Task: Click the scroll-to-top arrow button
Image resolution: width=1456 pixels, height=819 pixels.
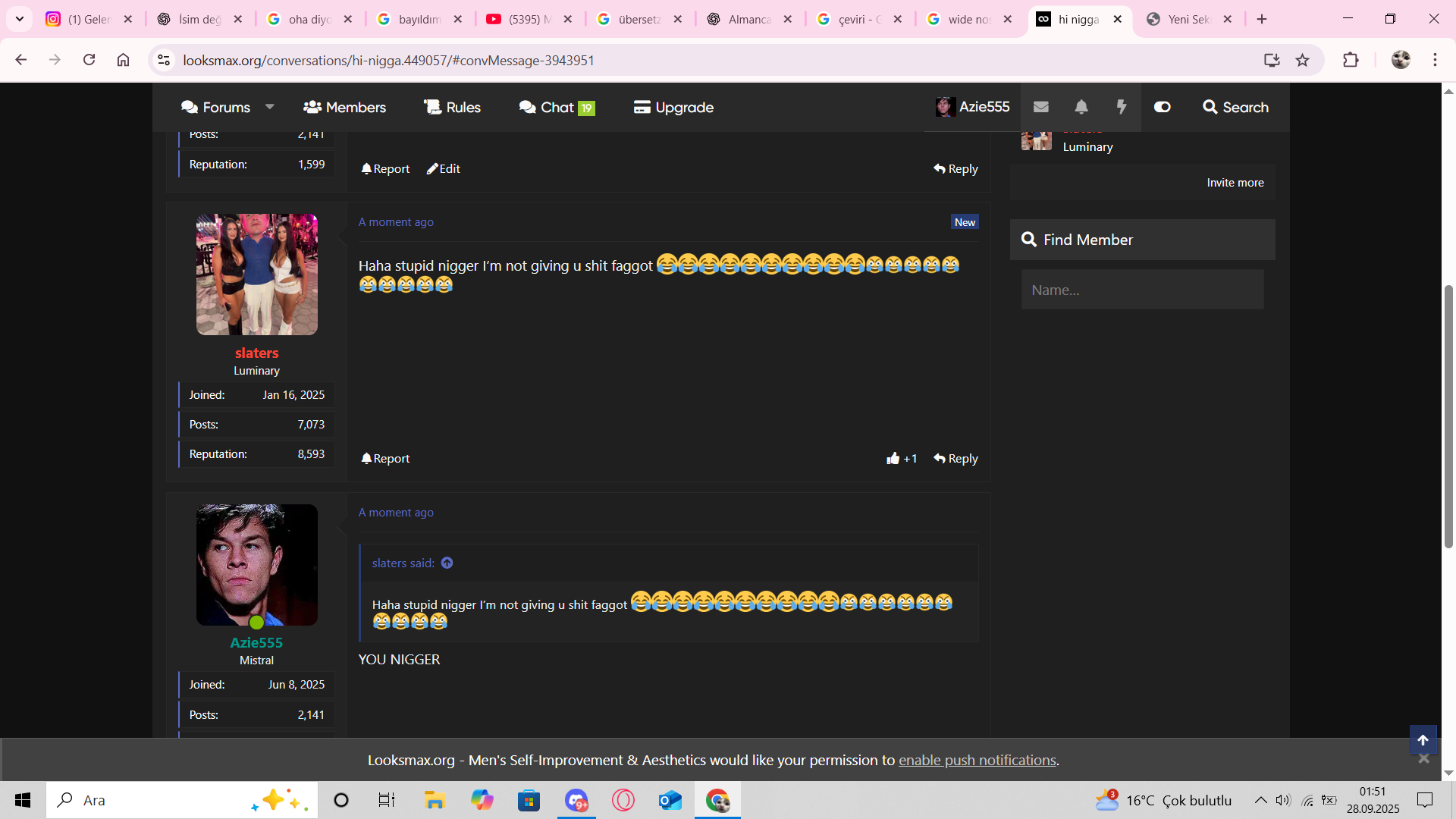Action: point(1423,740)
